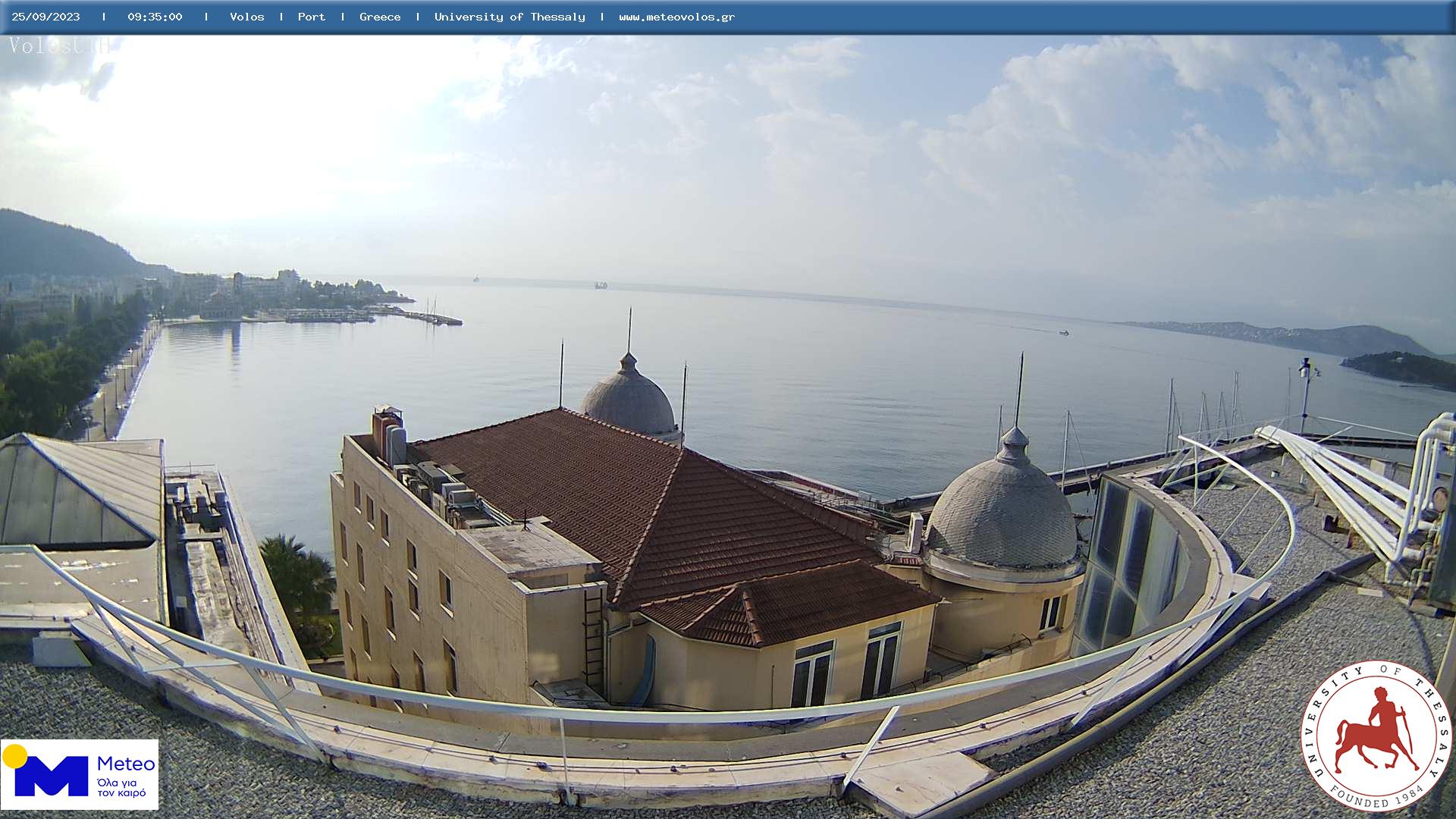Viewport: 1456px width, 819px height.
Task: Click the faint VolosUTH watermark text
Action: [59, 45]
